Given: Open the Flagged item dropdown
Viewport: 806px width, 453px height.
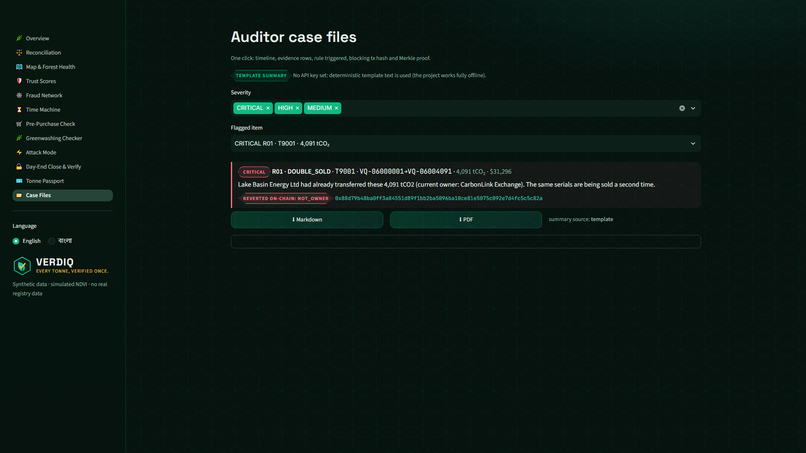Looking at the screenshot, I should coord(465,143).
